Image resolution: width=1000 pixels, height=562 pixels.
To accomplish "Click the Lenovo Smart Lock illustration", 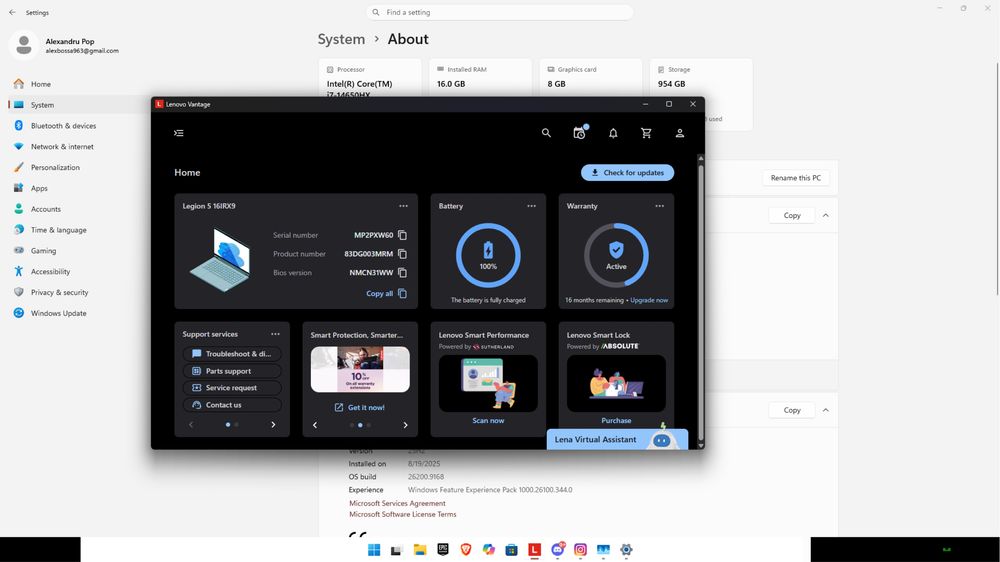I will pos(616,383).
